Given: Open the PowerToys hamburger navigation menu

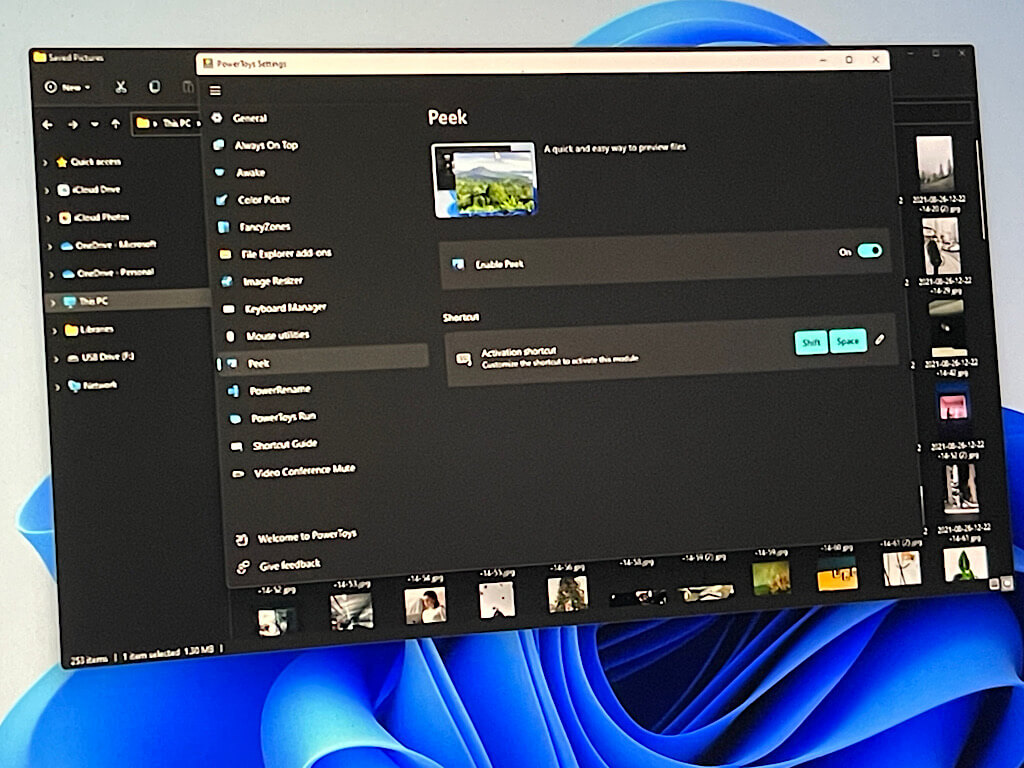Looking at the screenshot, I should click(216, 91).
